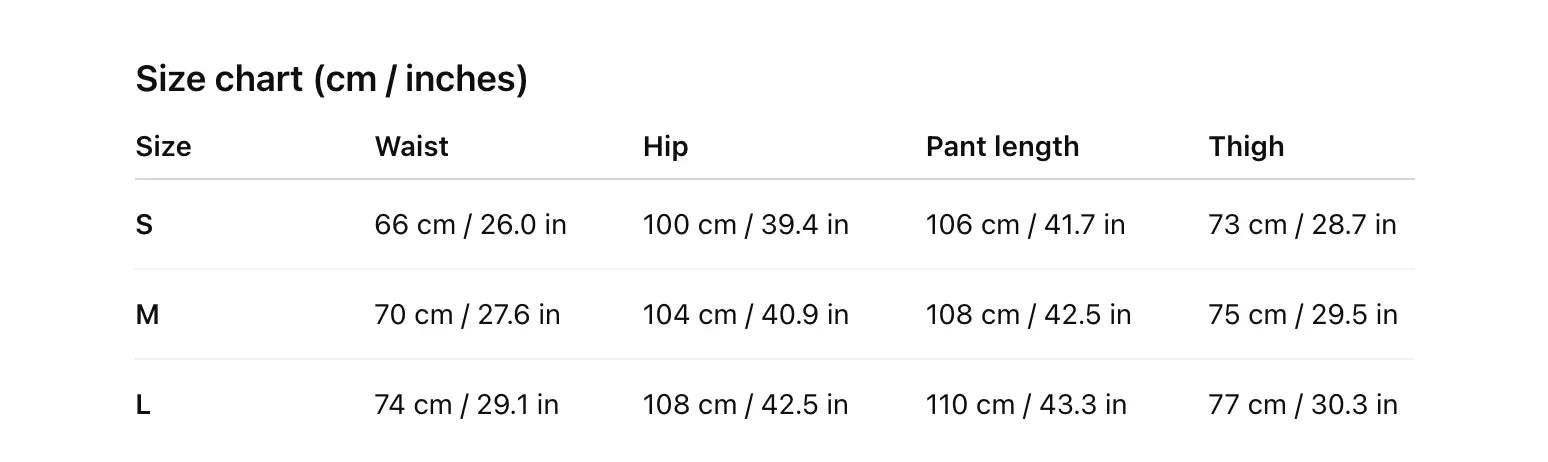
Task: Click thigh value 77 cm / 30.3 in
Action: 1302,405
